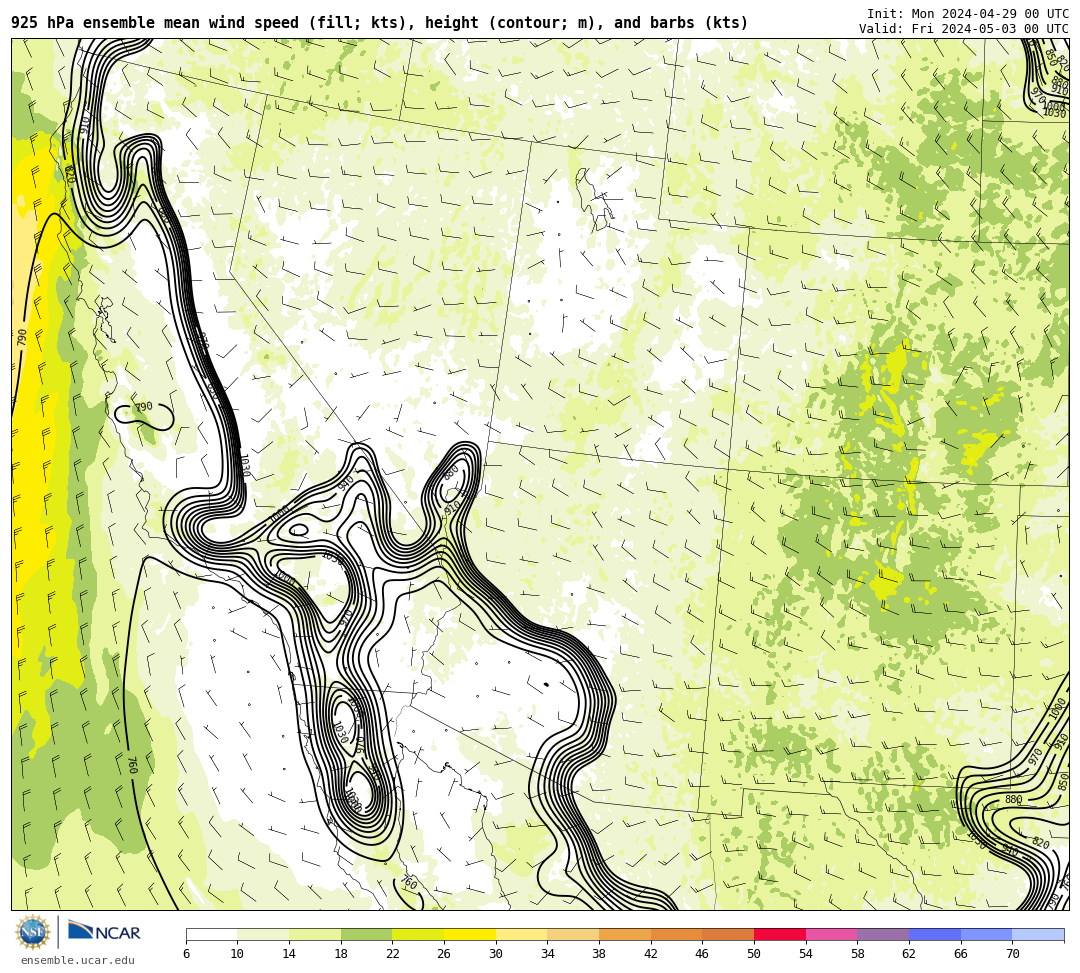Click the 14-18 kts light green colorbar swatch
This screenshot has width=1080, height=973.
[x=315, y=934]
